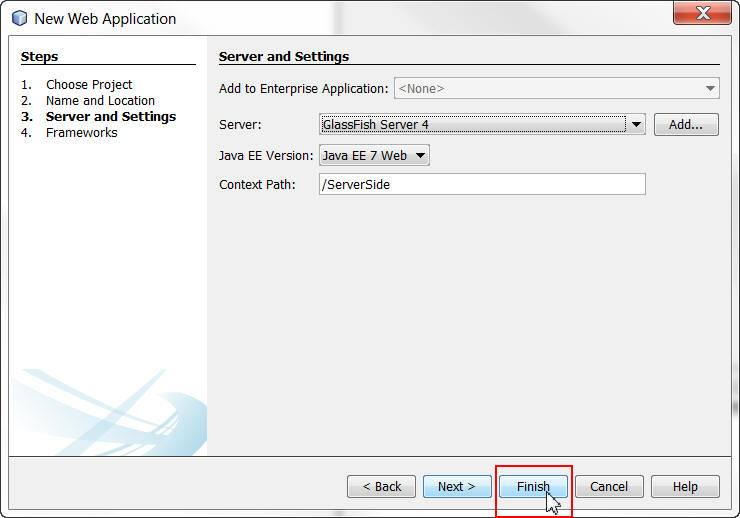Select the Name and Location step
Image resolution: width=740 pixels, height=518 pixels.
(x=100, y=100)
